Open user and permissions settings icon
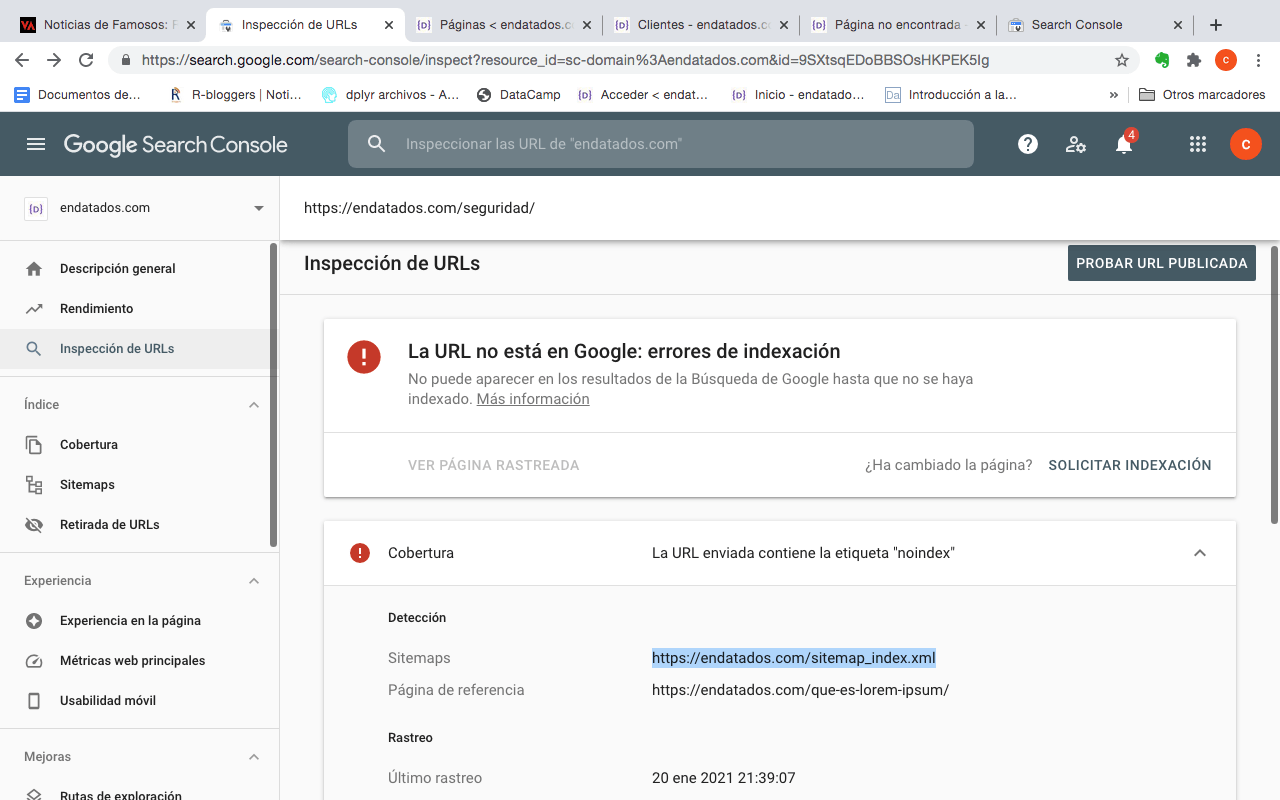 [x=1076, y=144]
